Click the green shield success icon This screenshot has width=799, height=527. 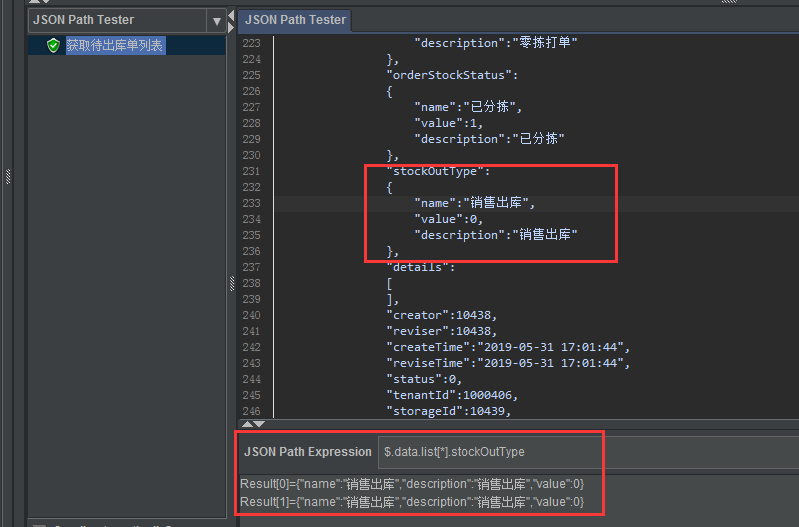point(53,45)
